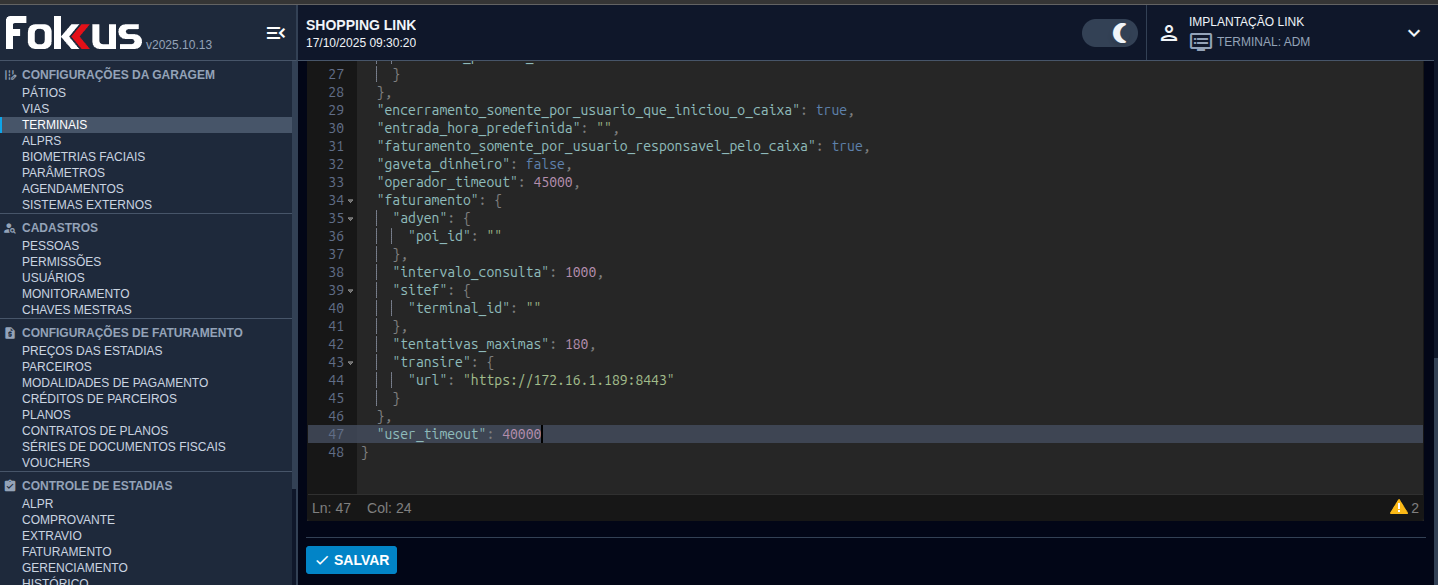Click the Controle de Estadias section icon
This screenshot has width=1438, height=585.
[x=10, y=486]
